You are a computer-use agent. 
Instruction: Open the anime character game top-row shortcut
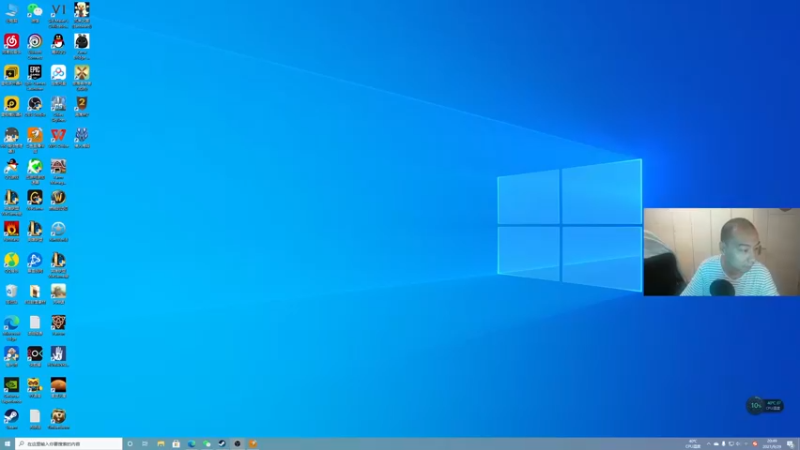point(82,14)
